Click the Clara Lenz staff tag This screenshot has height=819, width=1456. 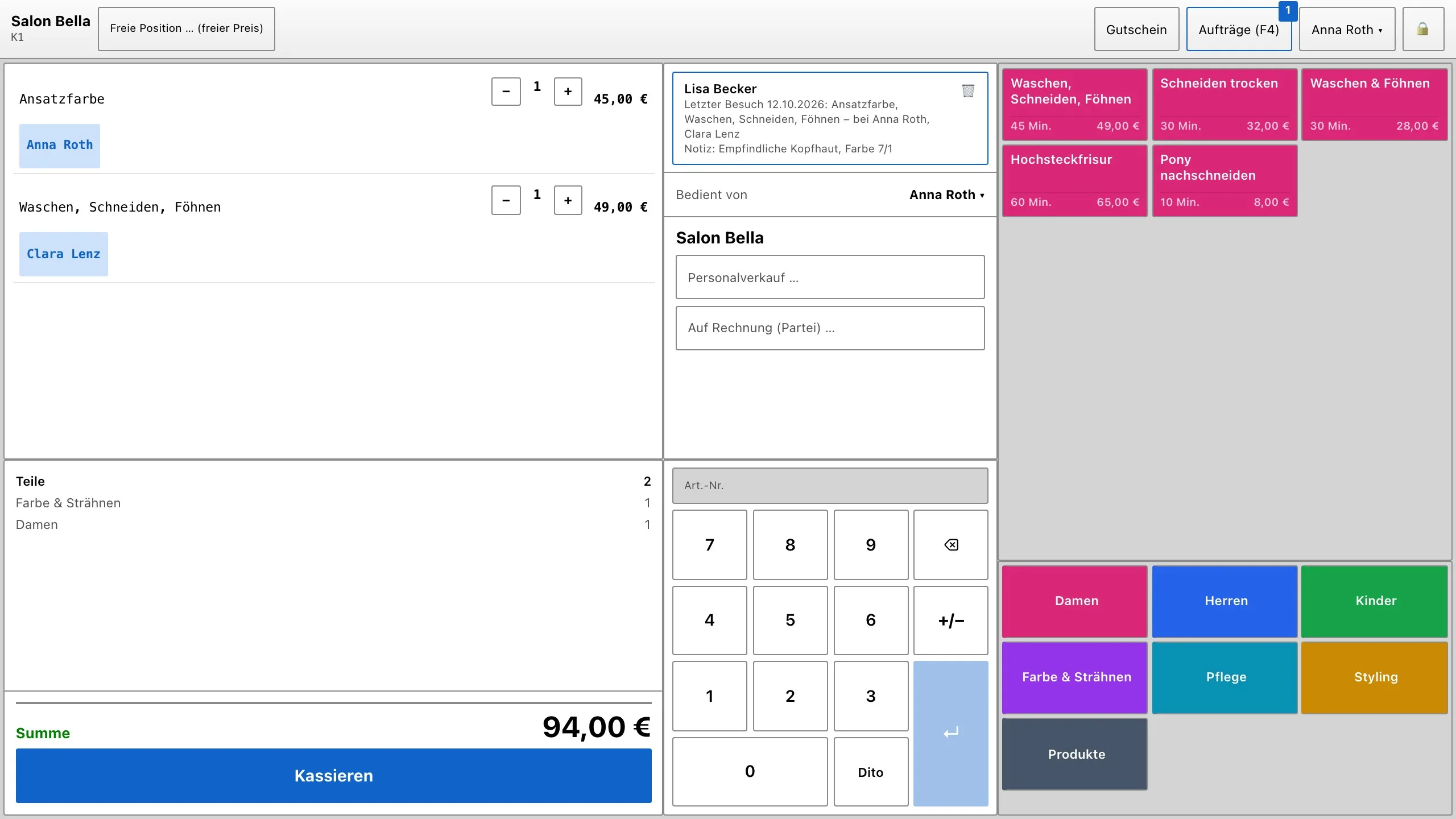coord(64,254)
